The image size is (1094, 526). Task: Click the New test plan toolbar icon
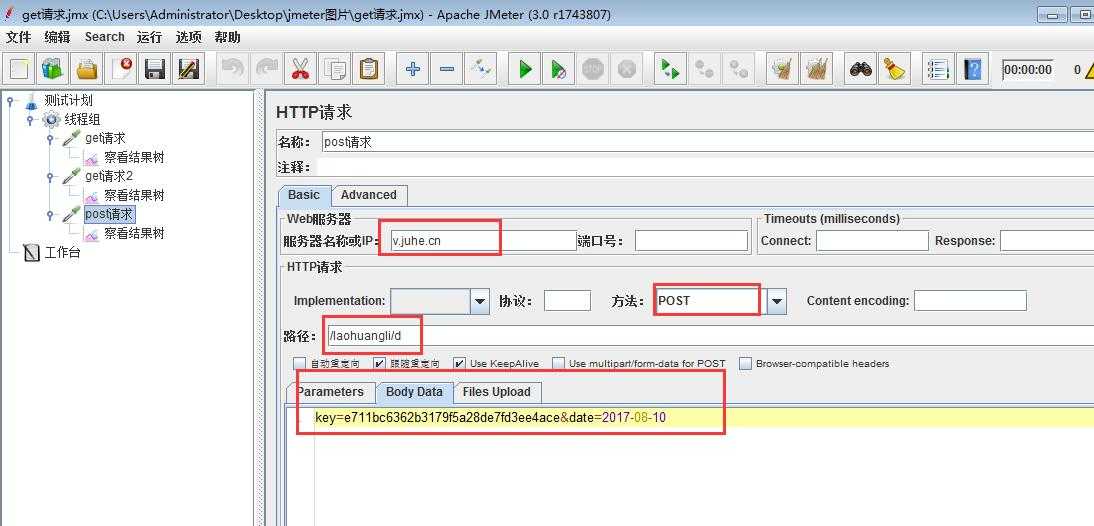tap(20, 68)
